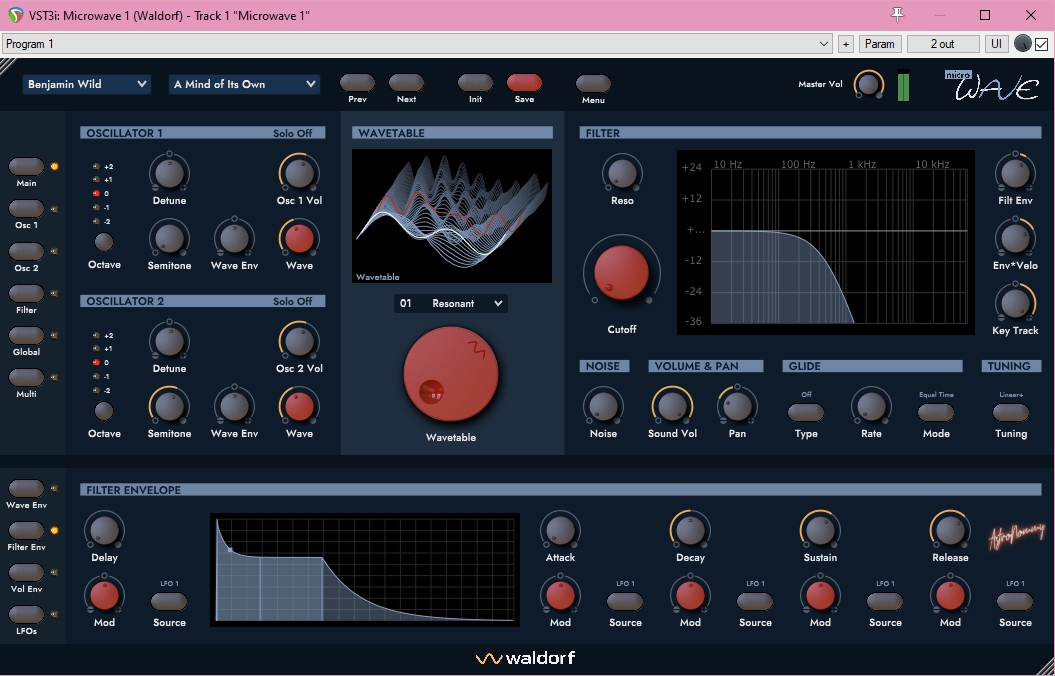Open the plugin Menu button
The height and width of the screenshot is (676, 1055).
pos(593,83)
